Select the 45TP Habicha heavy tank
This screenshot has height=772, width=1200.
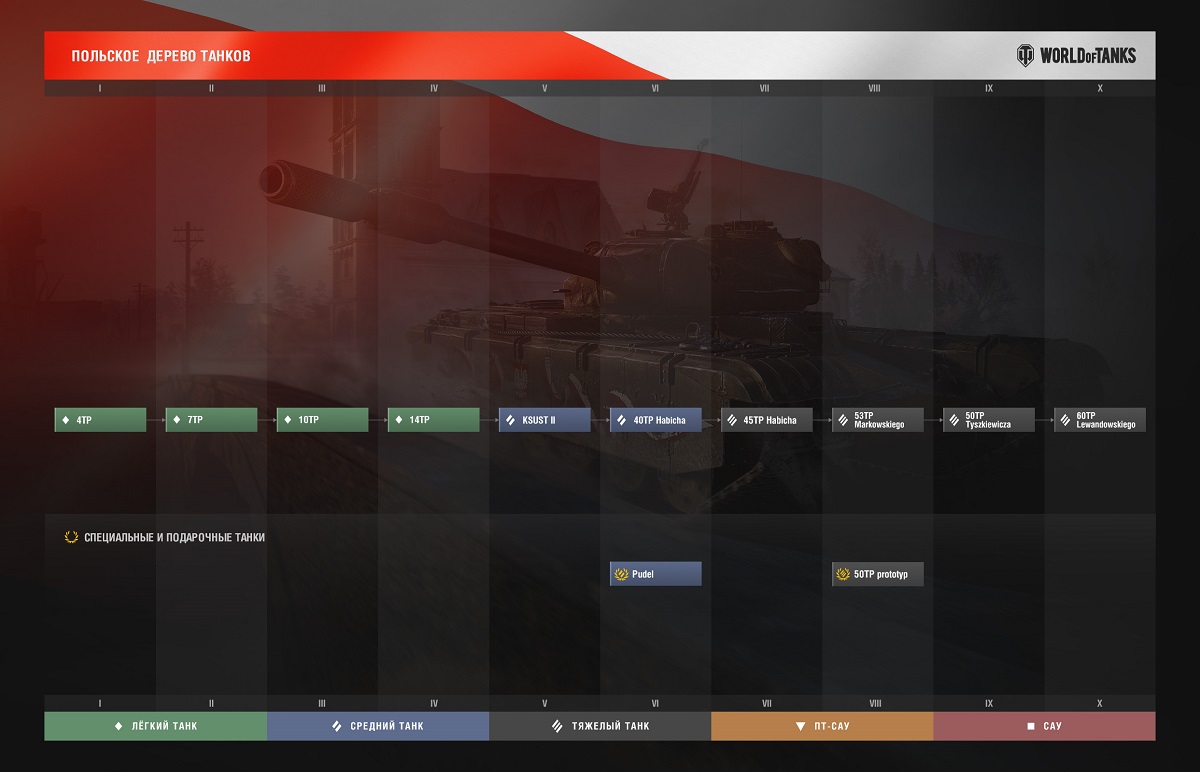pos(766,420)
